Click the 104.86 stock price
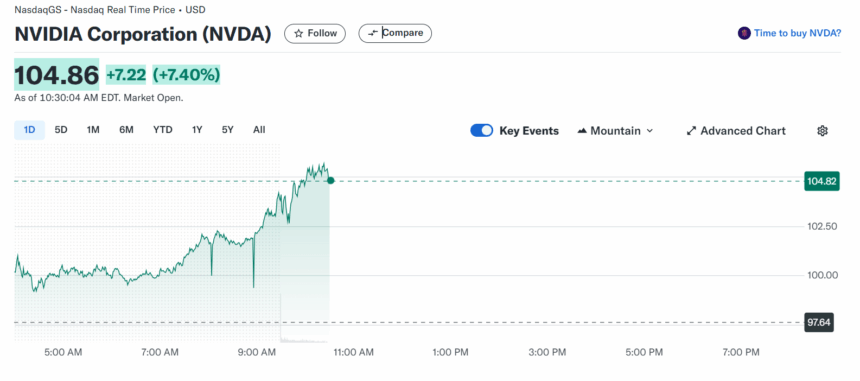 [x=56, y=75]
